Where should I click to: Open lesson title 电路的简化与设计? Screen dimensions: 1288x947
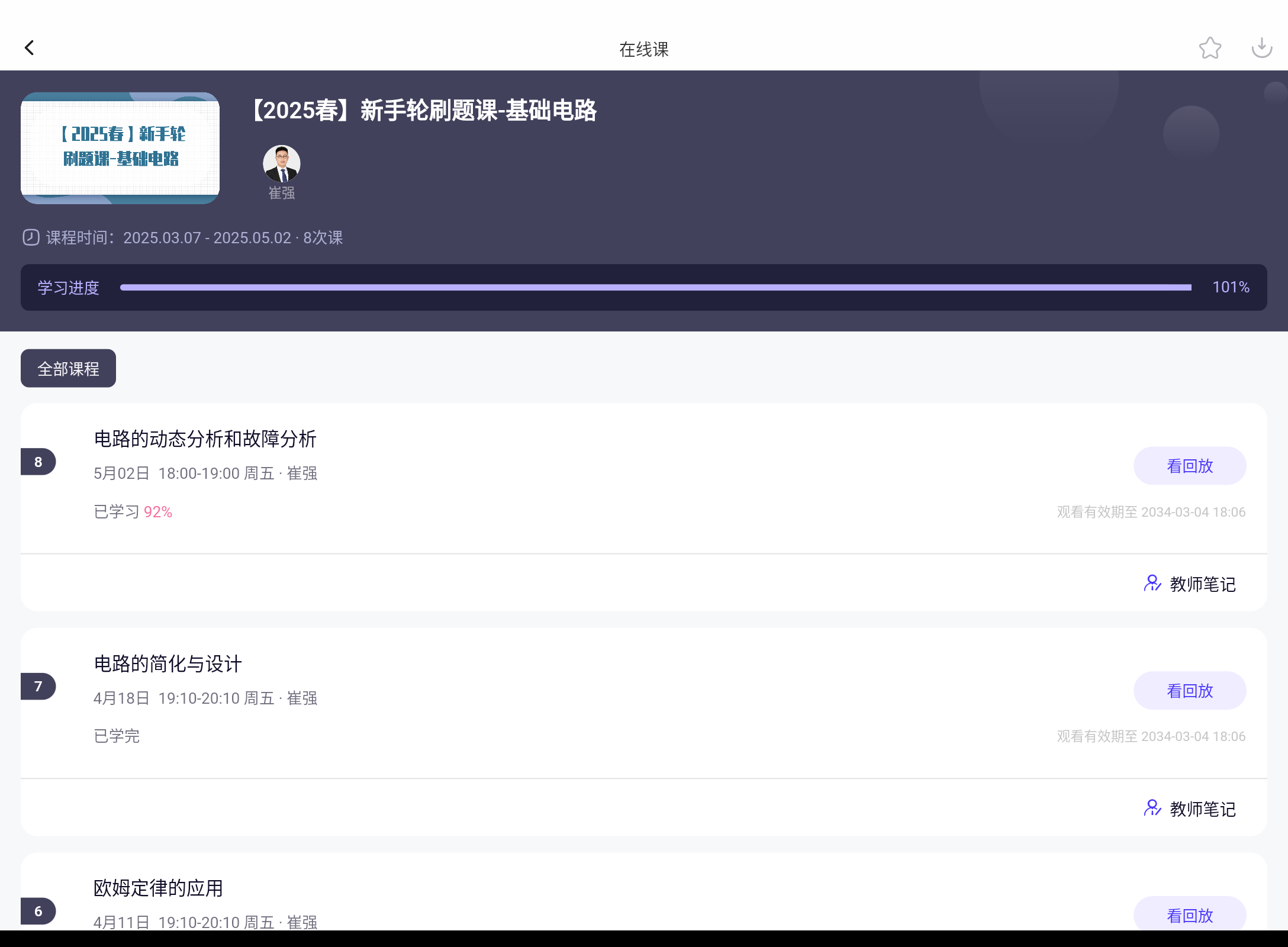coord(168,663)
